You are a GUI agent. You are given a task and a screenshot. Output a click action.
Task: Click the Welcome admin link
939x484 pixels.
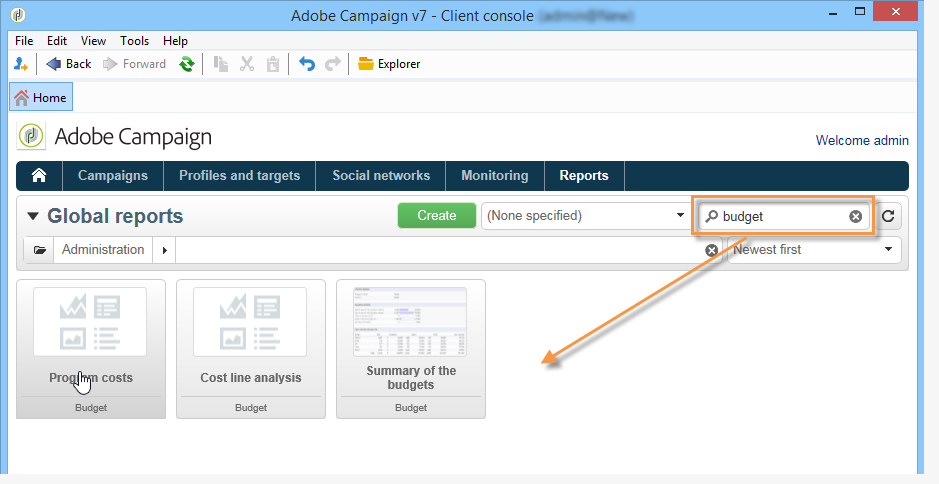(862, 140)
